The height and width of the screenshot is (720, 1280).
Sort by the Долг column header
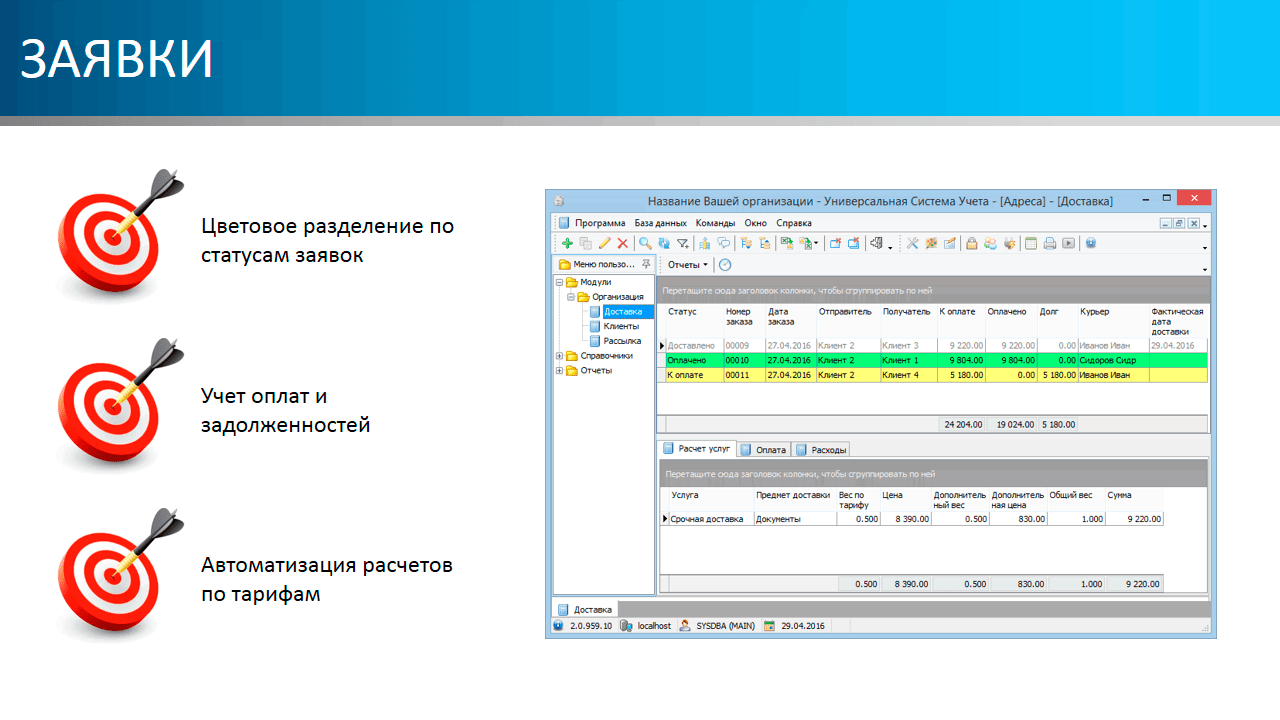(x=1057, y=321)
